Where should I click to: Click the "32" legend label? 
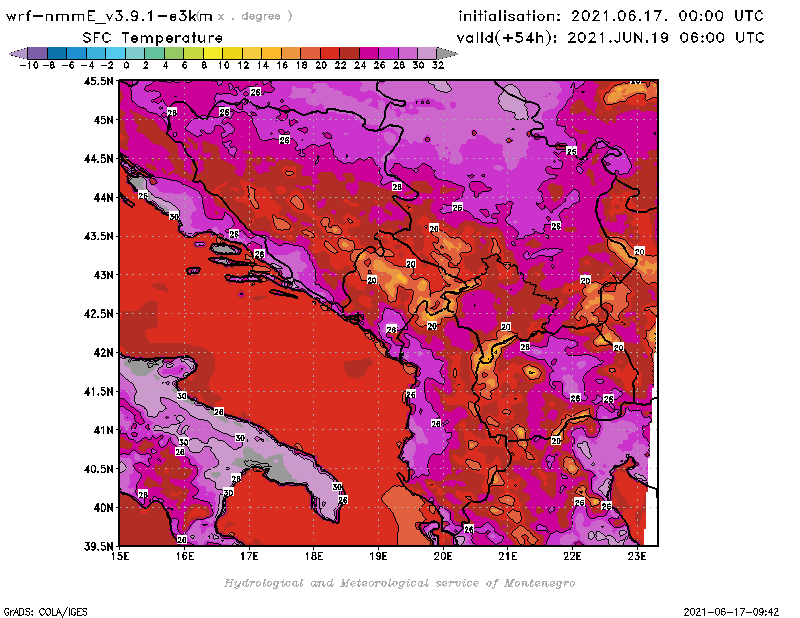pos(438,65)
